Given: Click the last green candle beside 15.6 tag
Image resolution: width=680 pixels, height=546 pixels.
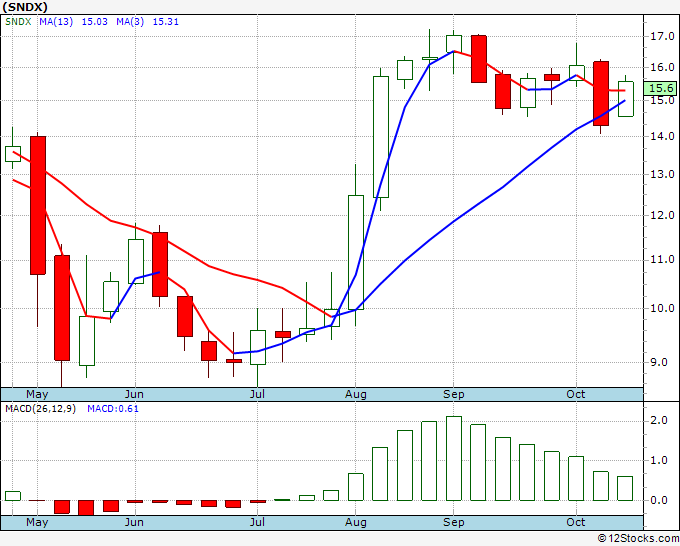Looking at the screenshot, I should tap(625, 99).
